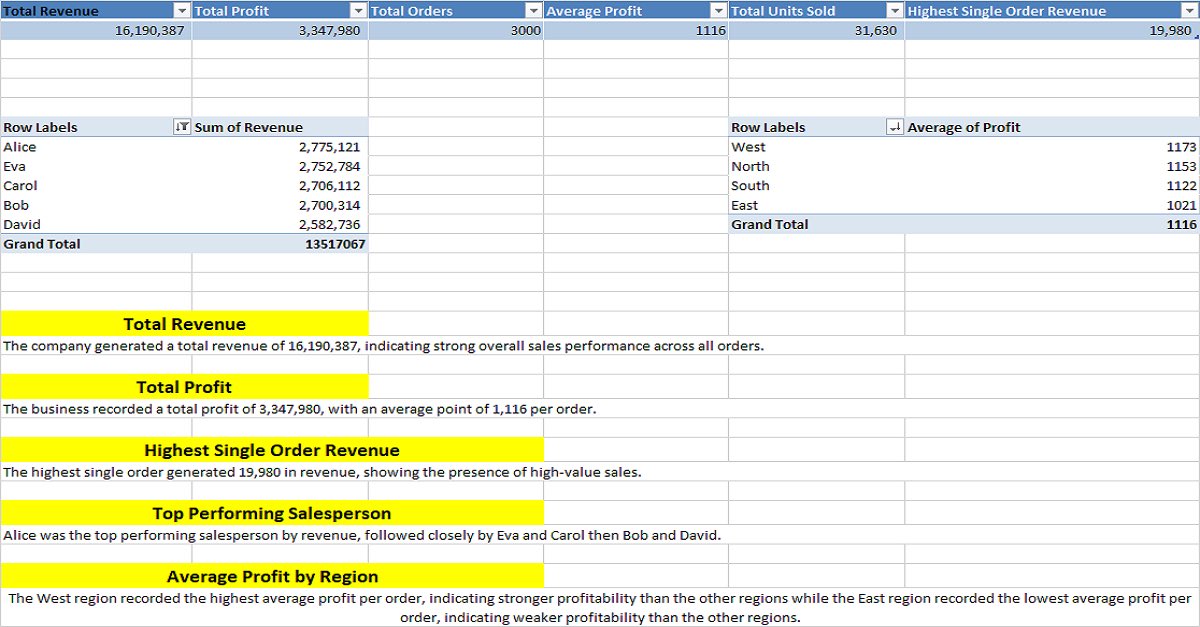Click Carol's revenue value 2,706,112
Viewport: 1200px width, 627px height.
pyautogui.click(x=280, y=186)
